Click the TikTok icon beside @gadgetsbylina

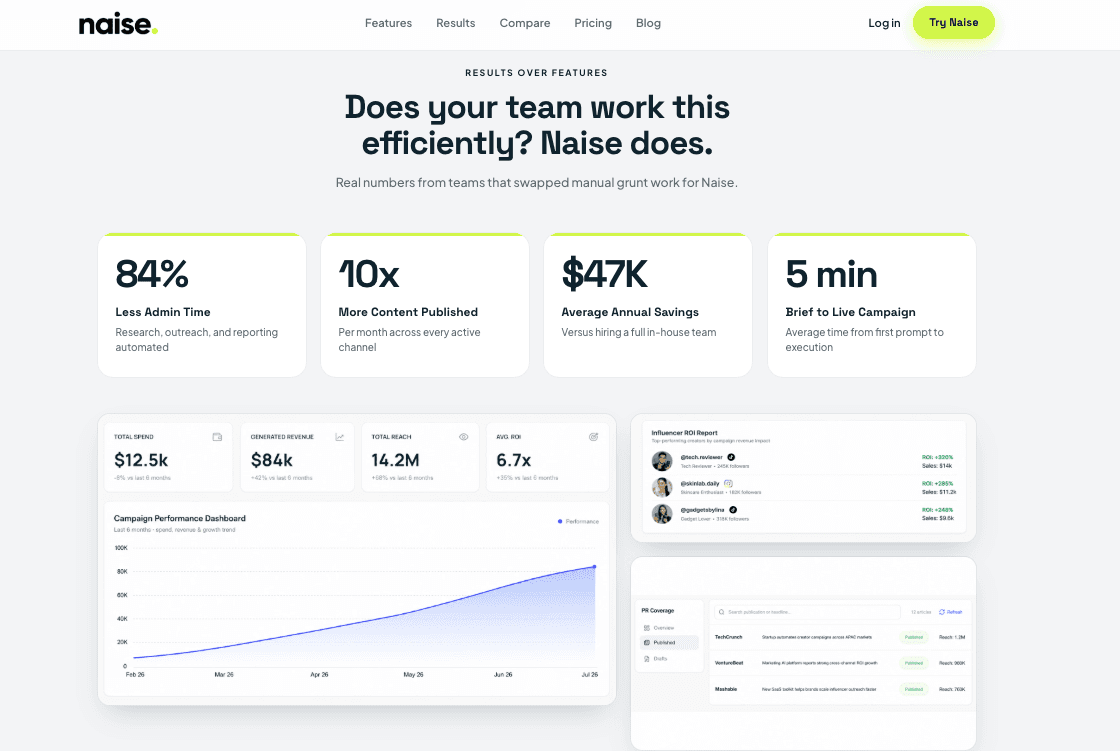tap(733, 510)
